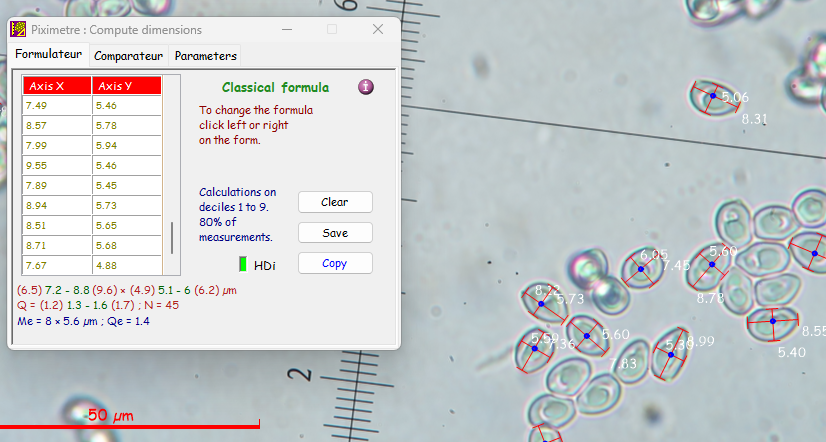826x442 pixels.
Task: Click the Axis Y column header
Action: (x=126, y=86)
